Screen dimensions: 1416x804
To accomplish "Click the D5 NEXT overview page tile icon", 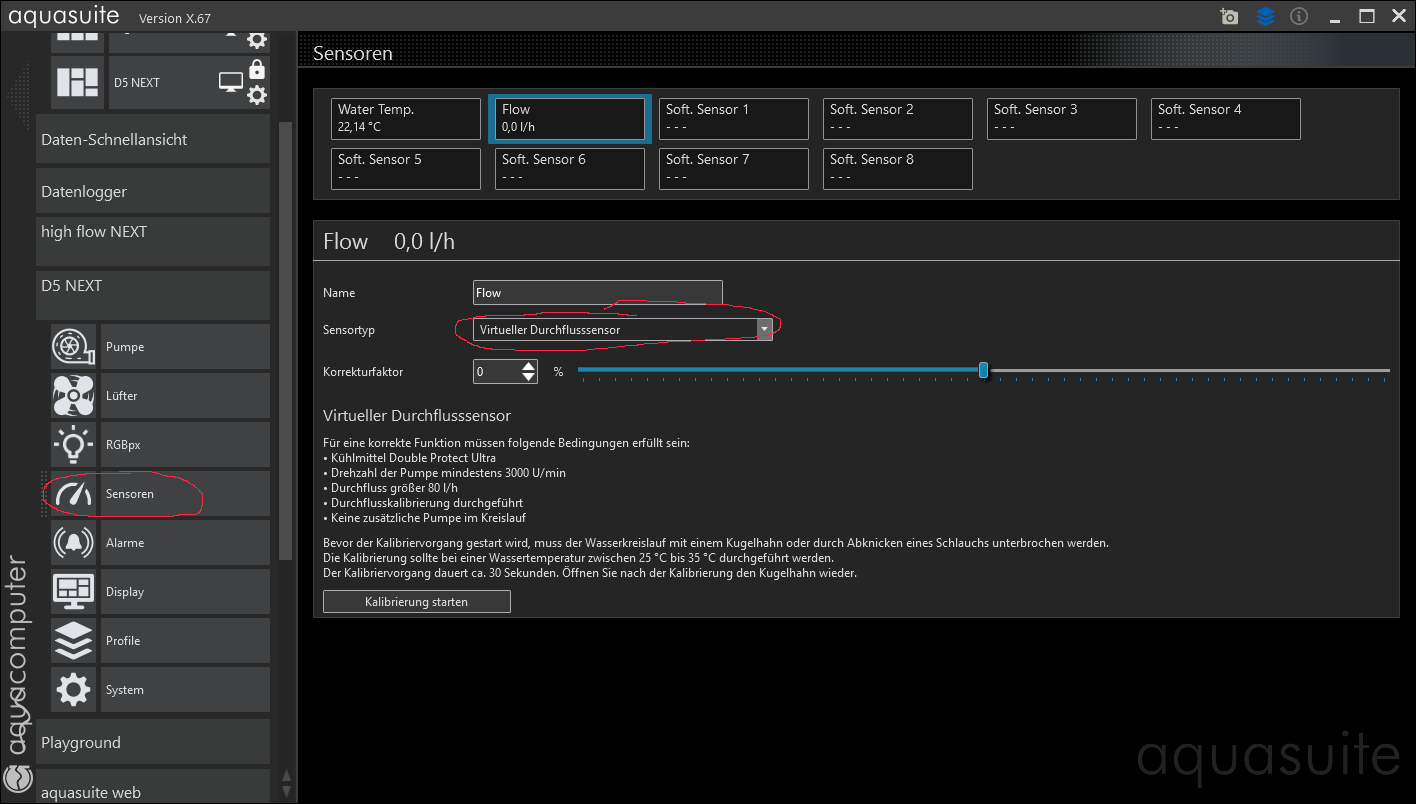I will coord(78,82).
